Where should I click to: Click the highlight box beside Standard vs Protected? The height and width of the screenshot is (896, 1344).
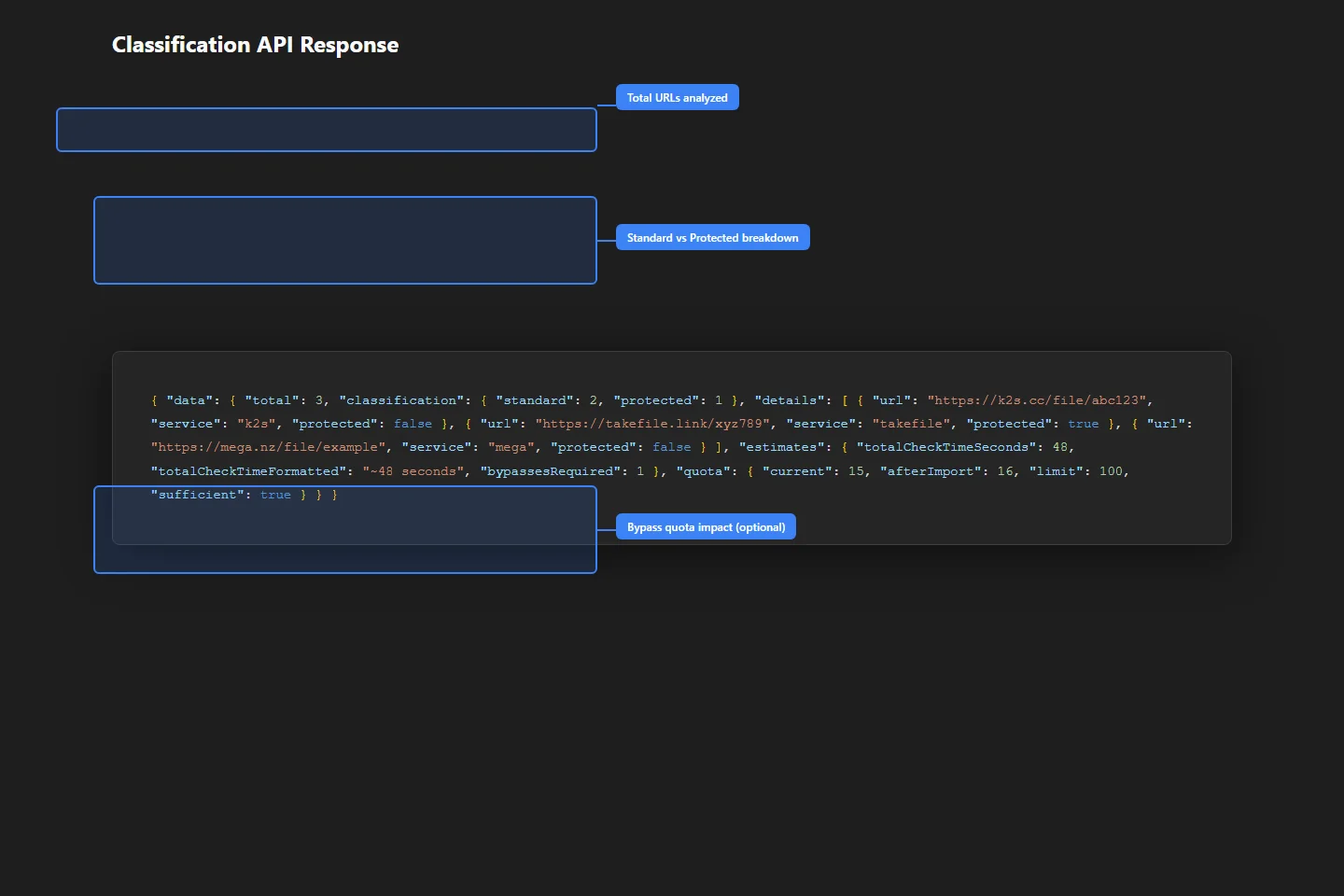click(344, 240)
